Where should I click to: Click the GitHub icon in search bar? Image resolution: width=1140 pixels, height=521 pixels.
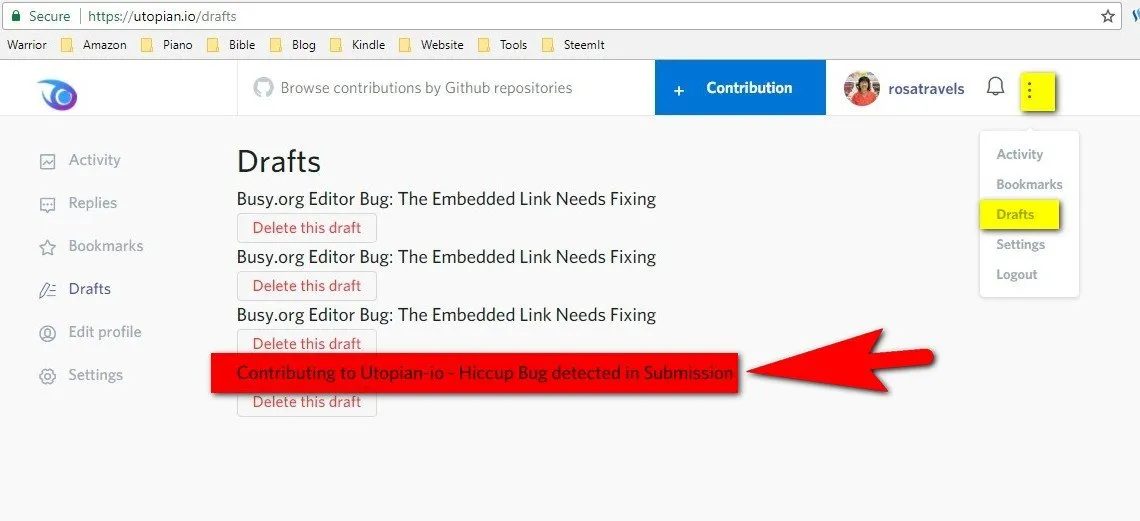pyautogui.click(x=262, y=88)
